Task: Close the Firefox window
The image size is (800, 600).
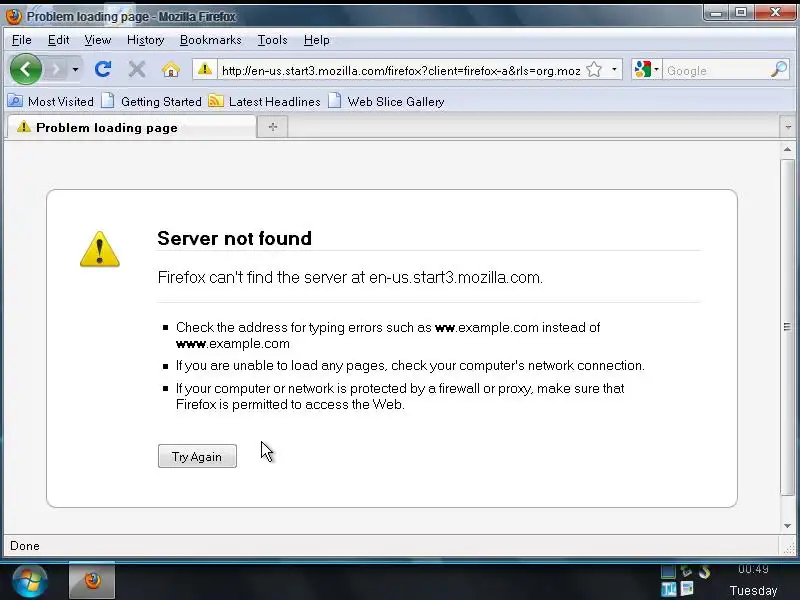Action: coord(775,12)
